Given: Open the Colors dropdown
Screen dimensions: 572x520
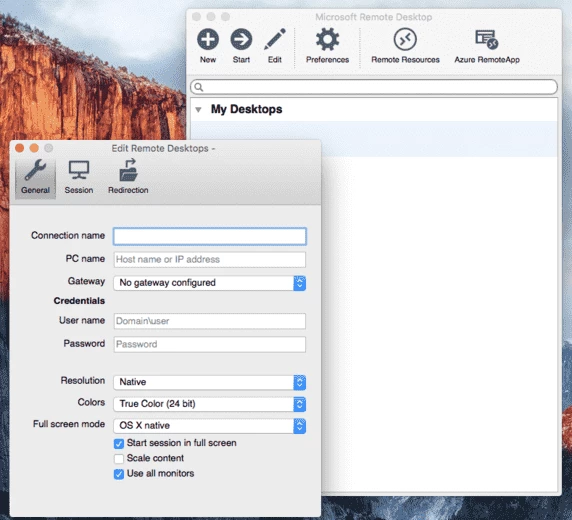Looking at the screenshot, I should (209, 404).
